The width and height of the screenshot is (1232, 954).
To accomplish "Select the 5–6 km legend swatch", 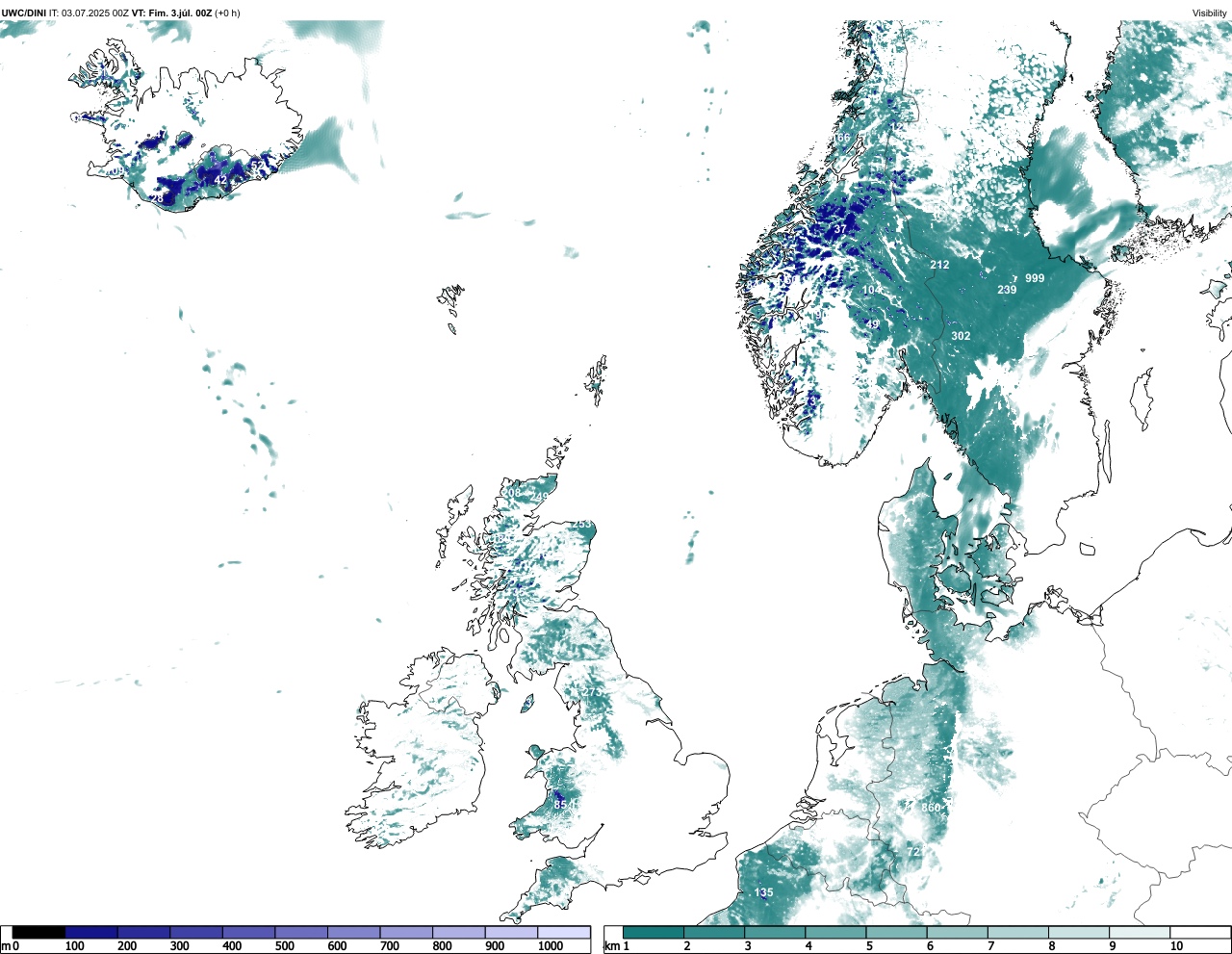I will pyautogui.click(x=896, y=933).
